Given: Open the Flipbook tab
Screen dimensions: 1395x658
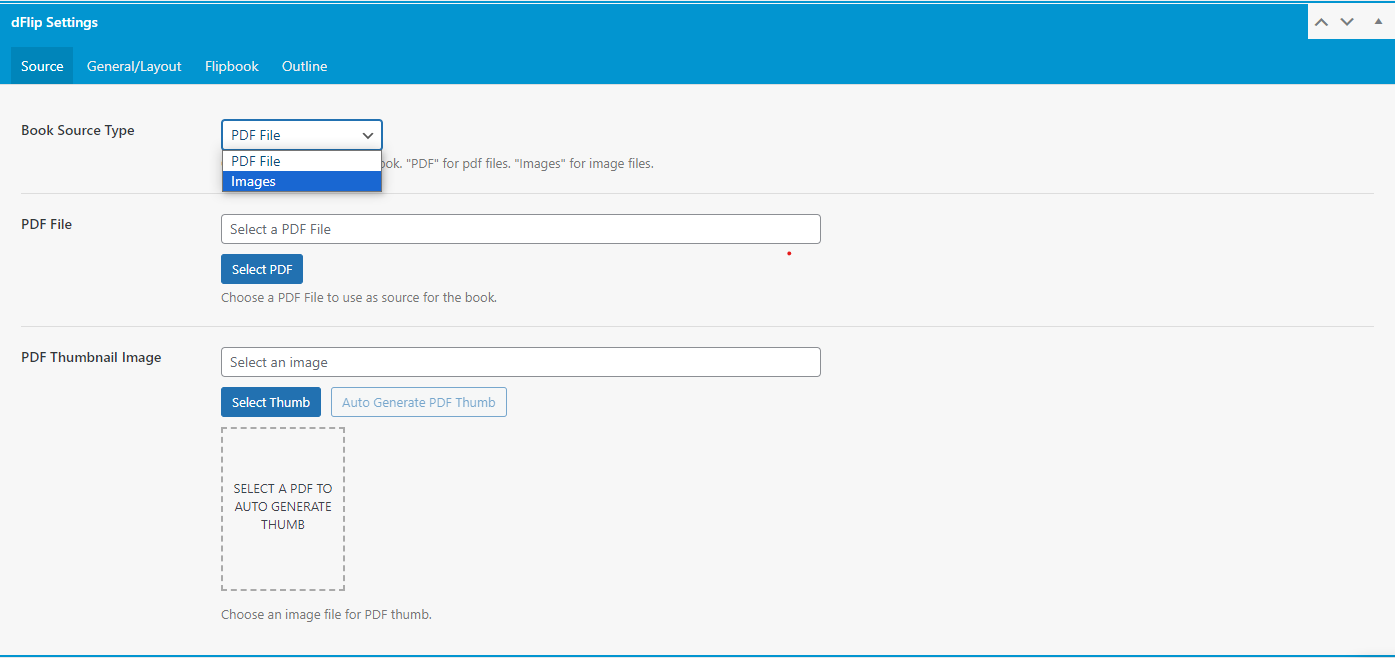Looking at the screenshot, I should click(232, 66).
